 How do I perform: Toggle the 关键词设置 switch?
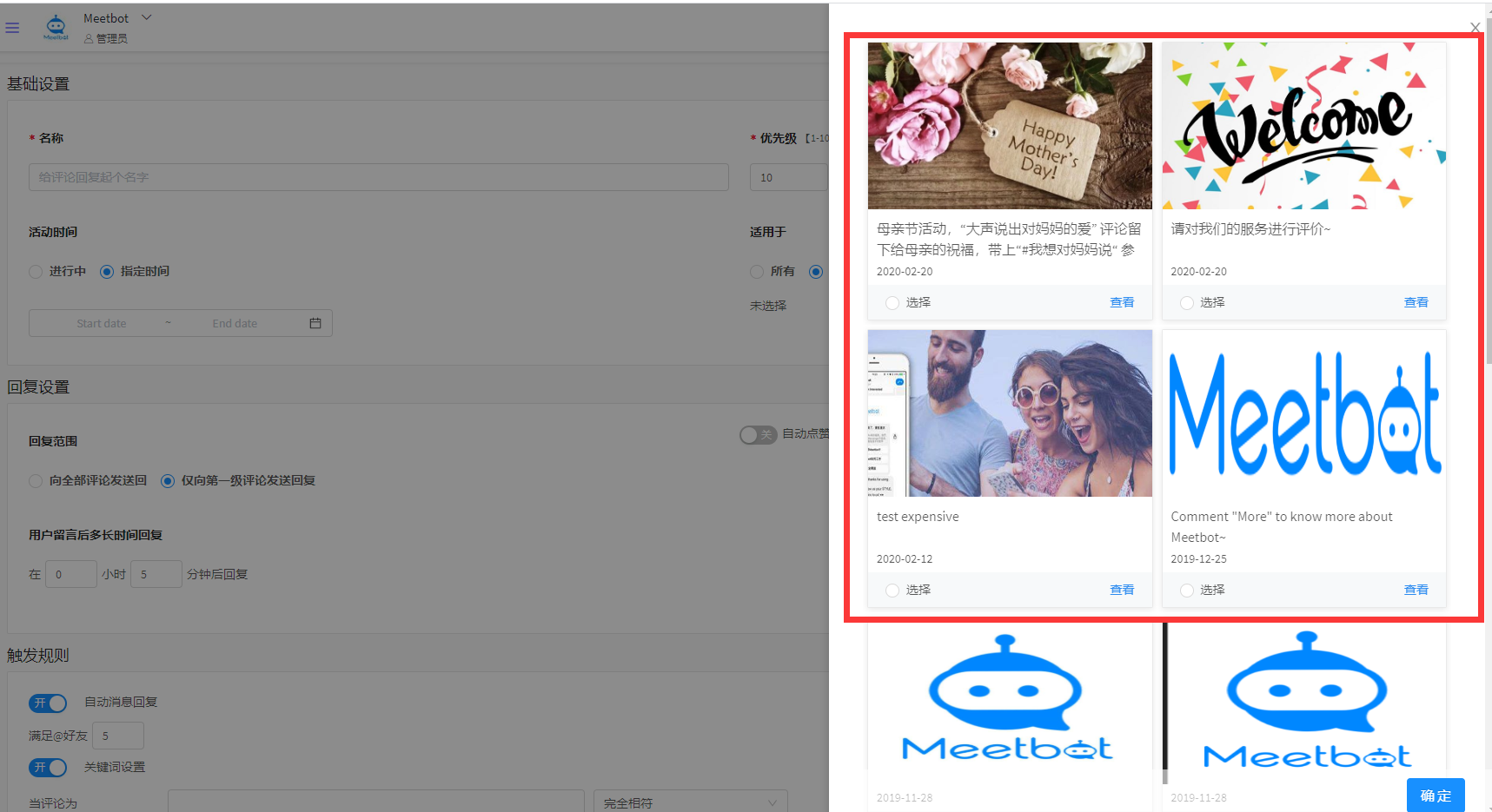[x=48, y=768]
